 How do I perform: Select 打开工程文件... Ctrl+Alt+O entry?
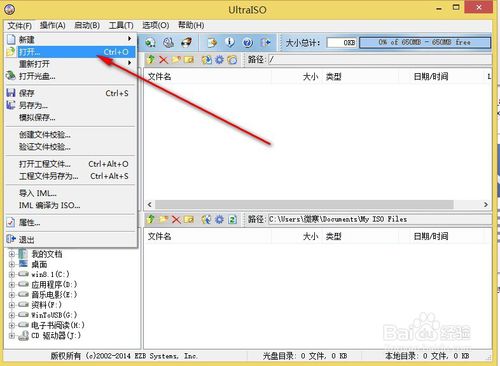click(x=70, y=164)
